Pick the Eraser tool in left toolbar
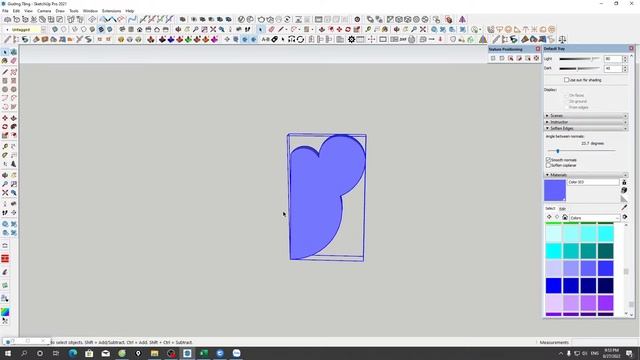640x360 pixels. tap(13, 61)
